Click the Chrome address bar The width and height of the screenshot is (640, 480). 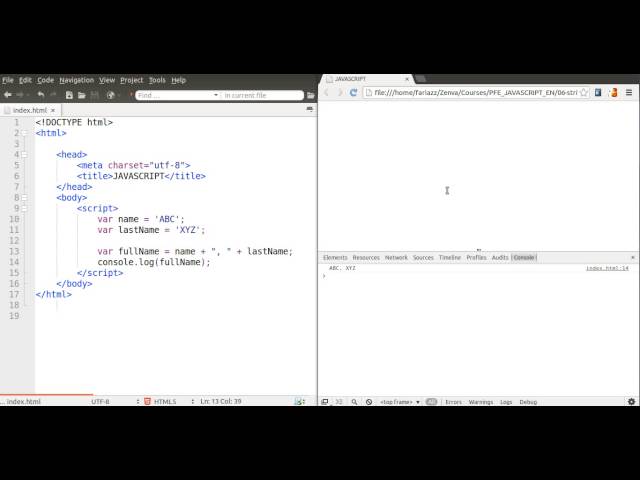click(x=476, y=93)
